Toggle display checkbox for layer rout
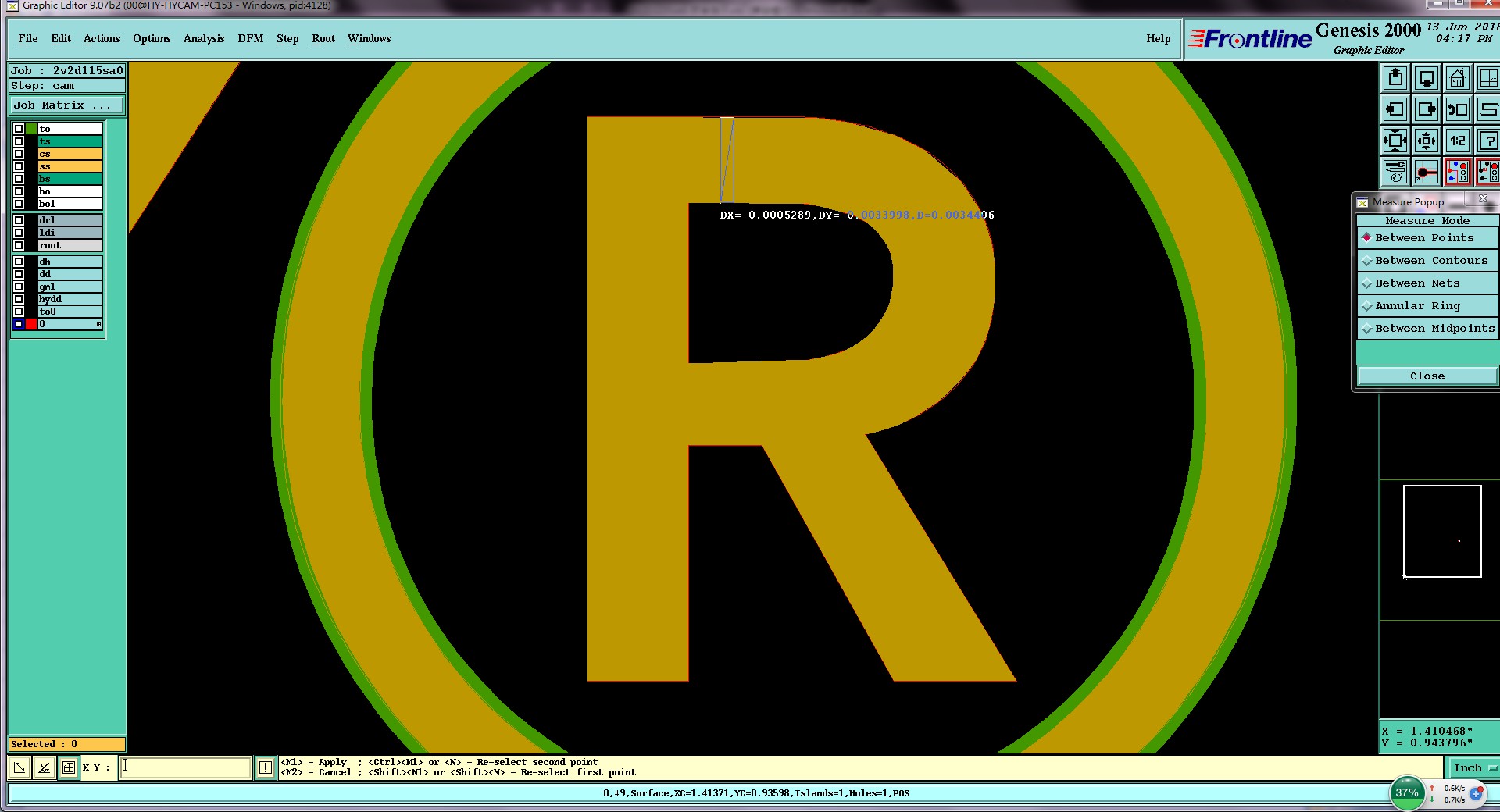The height and width of the screenshot is (812, 1500). click(x=19, y=245)
